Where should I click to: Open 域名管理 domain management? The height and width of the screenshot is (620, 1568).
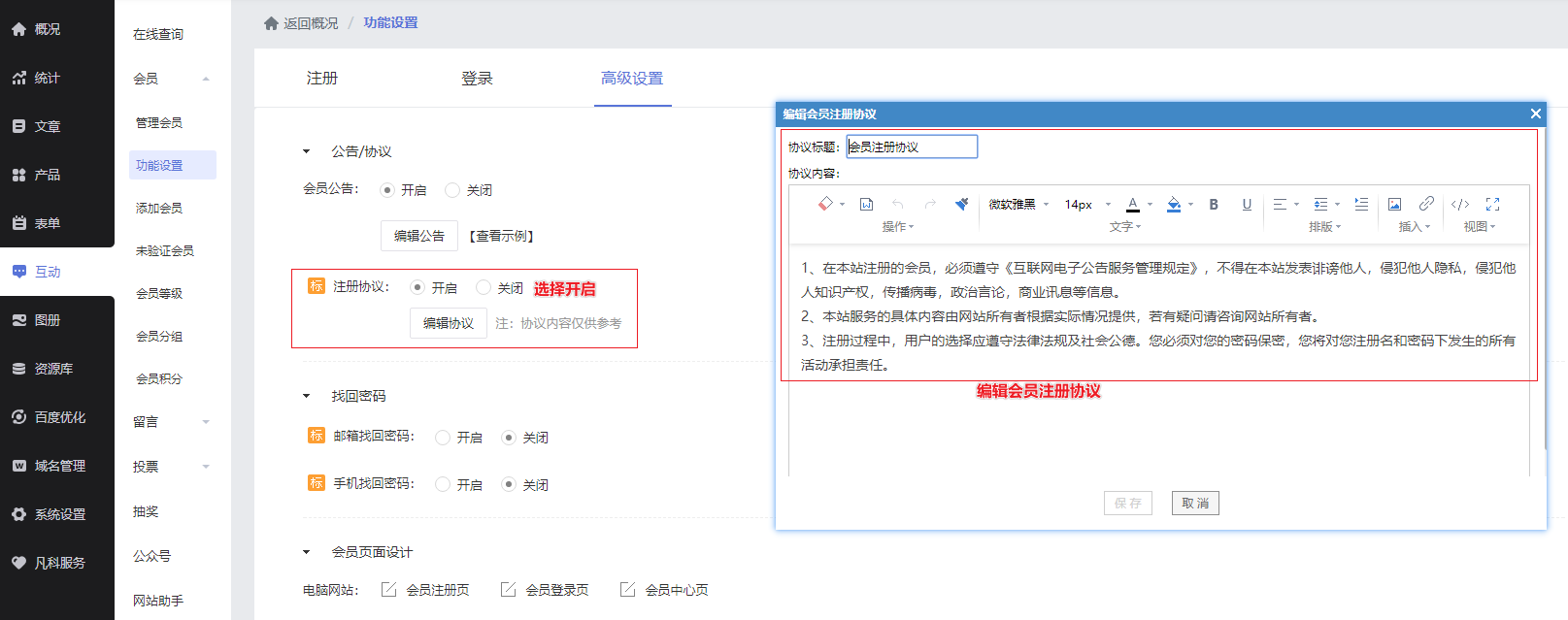[56, 466]
